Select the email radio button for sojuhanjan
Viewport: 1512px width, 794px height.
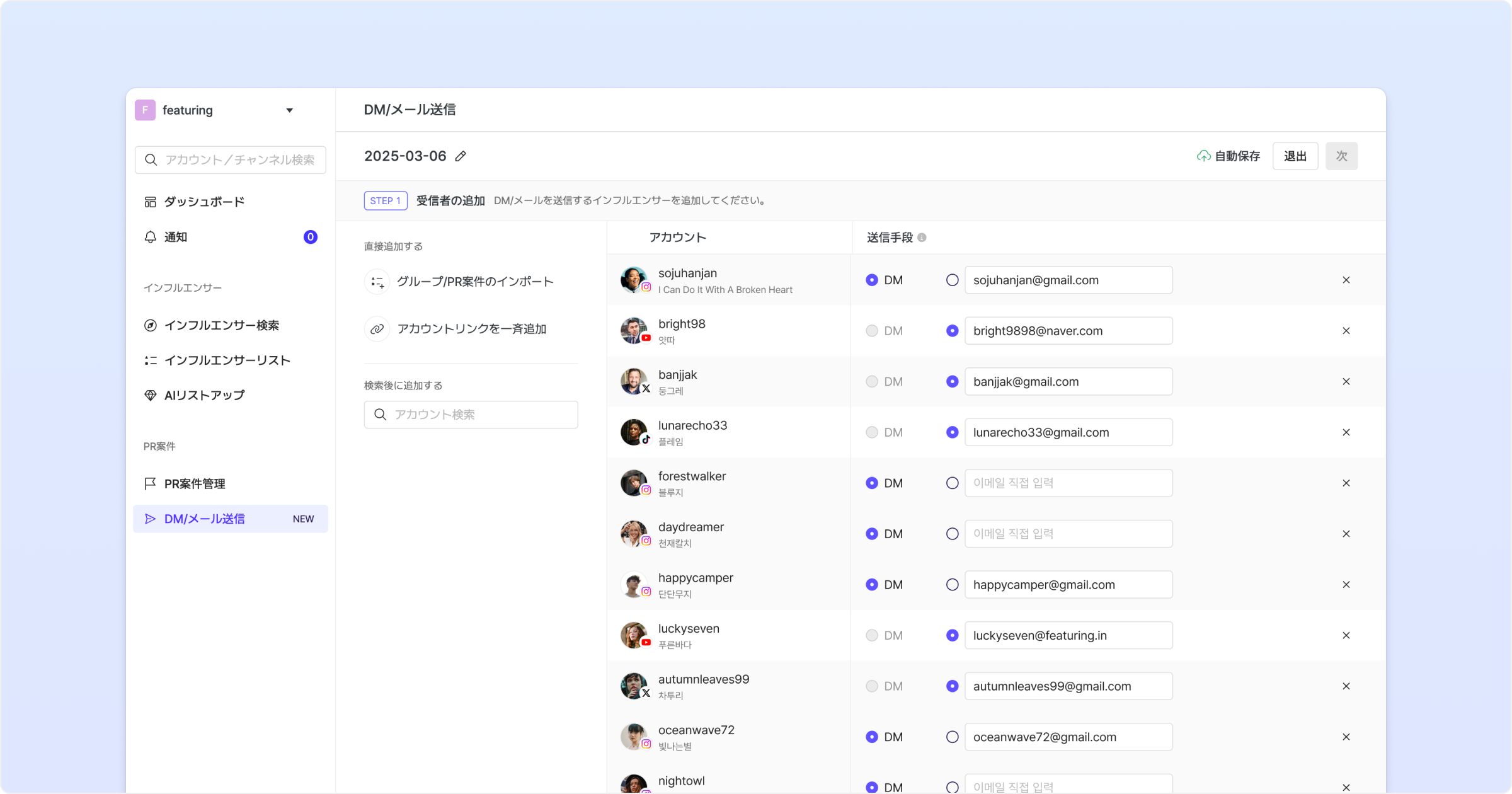[952, 280]
